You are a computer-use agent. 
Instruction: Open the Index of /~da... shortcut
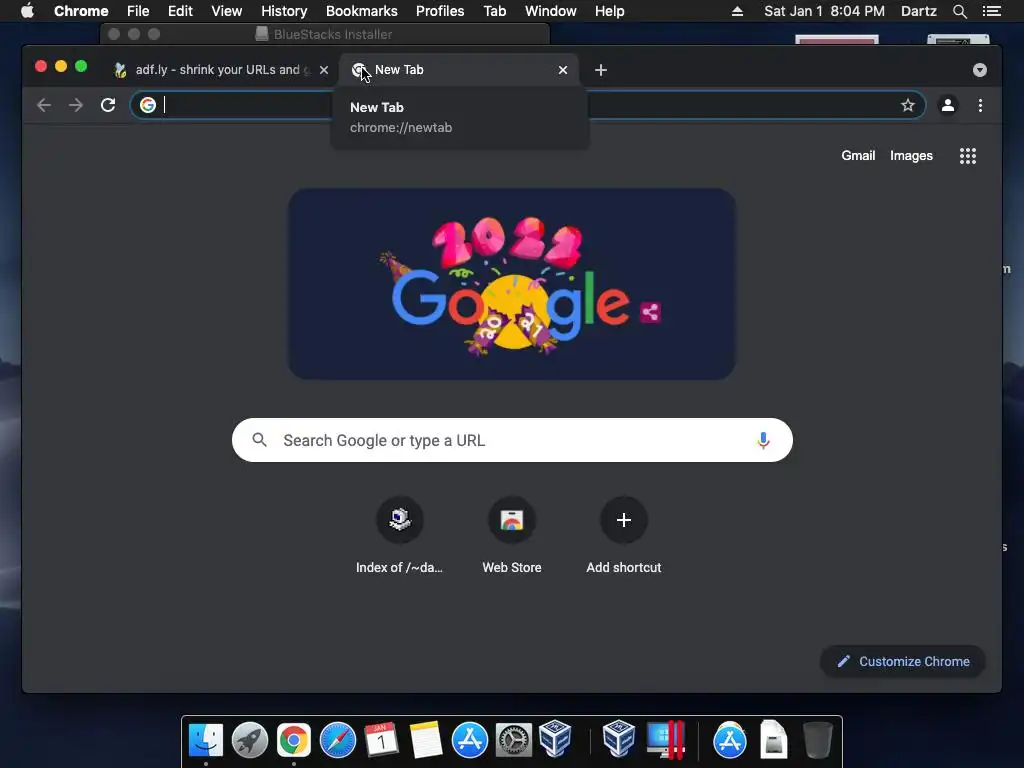(x=400, y=536)
